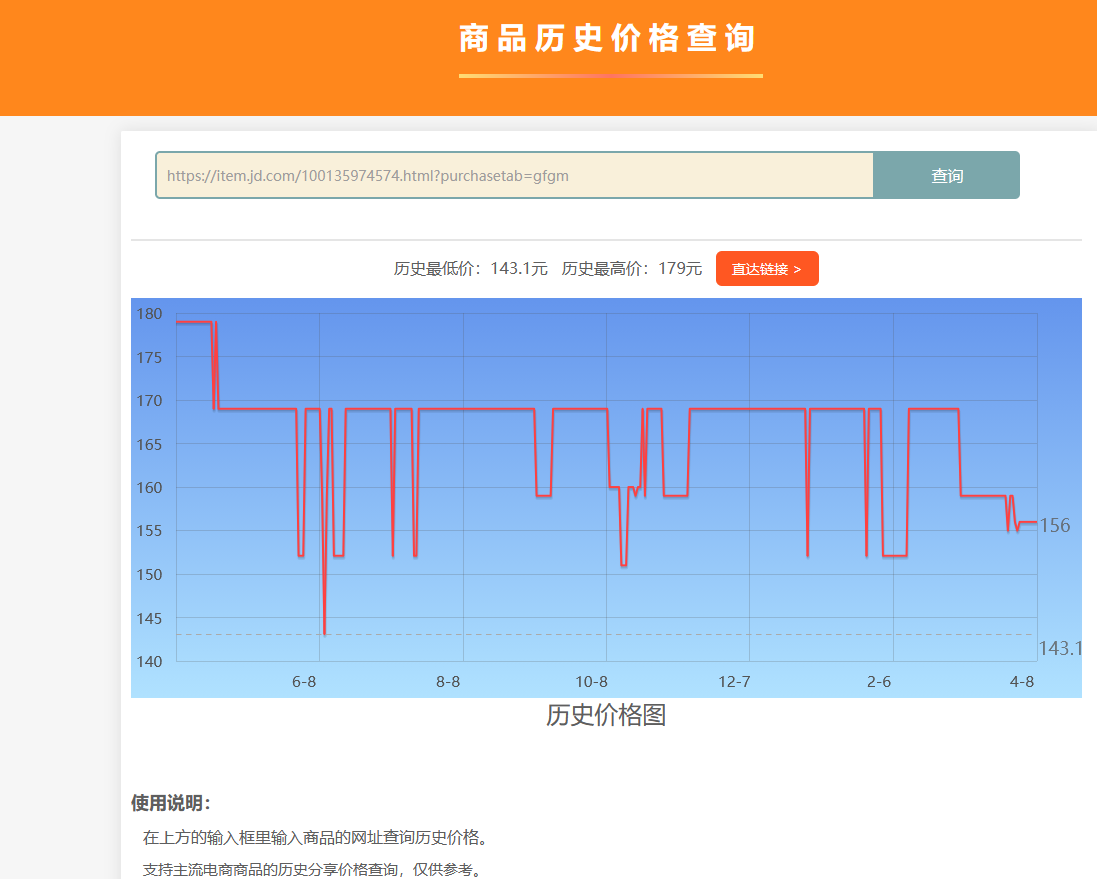Select the 6-8 date label on x-axis
The image size is (1097, 879).
click(304, 682)
